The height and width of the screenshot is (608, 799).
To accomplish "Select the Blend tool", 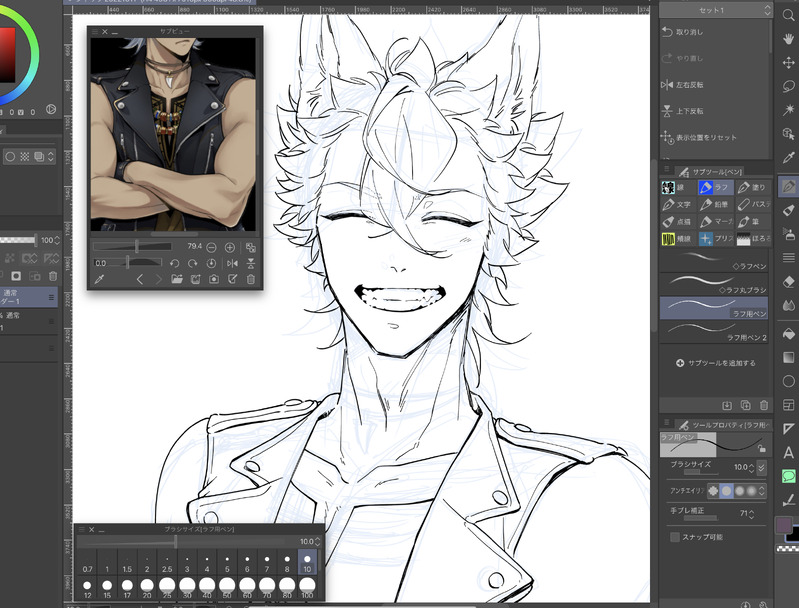I will [x=788, y=305].
